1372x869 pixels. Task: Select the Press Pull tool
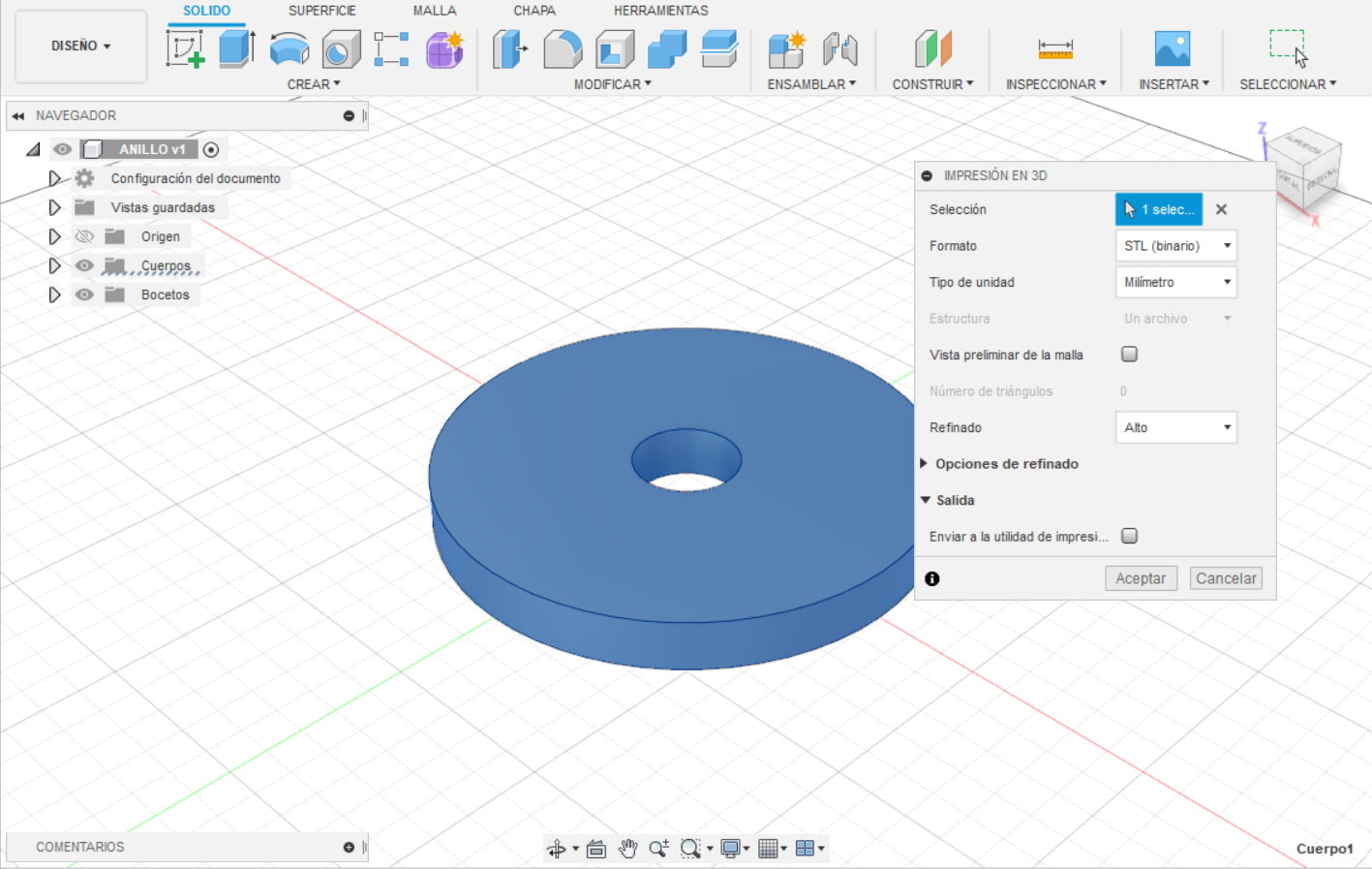(509, 48)
